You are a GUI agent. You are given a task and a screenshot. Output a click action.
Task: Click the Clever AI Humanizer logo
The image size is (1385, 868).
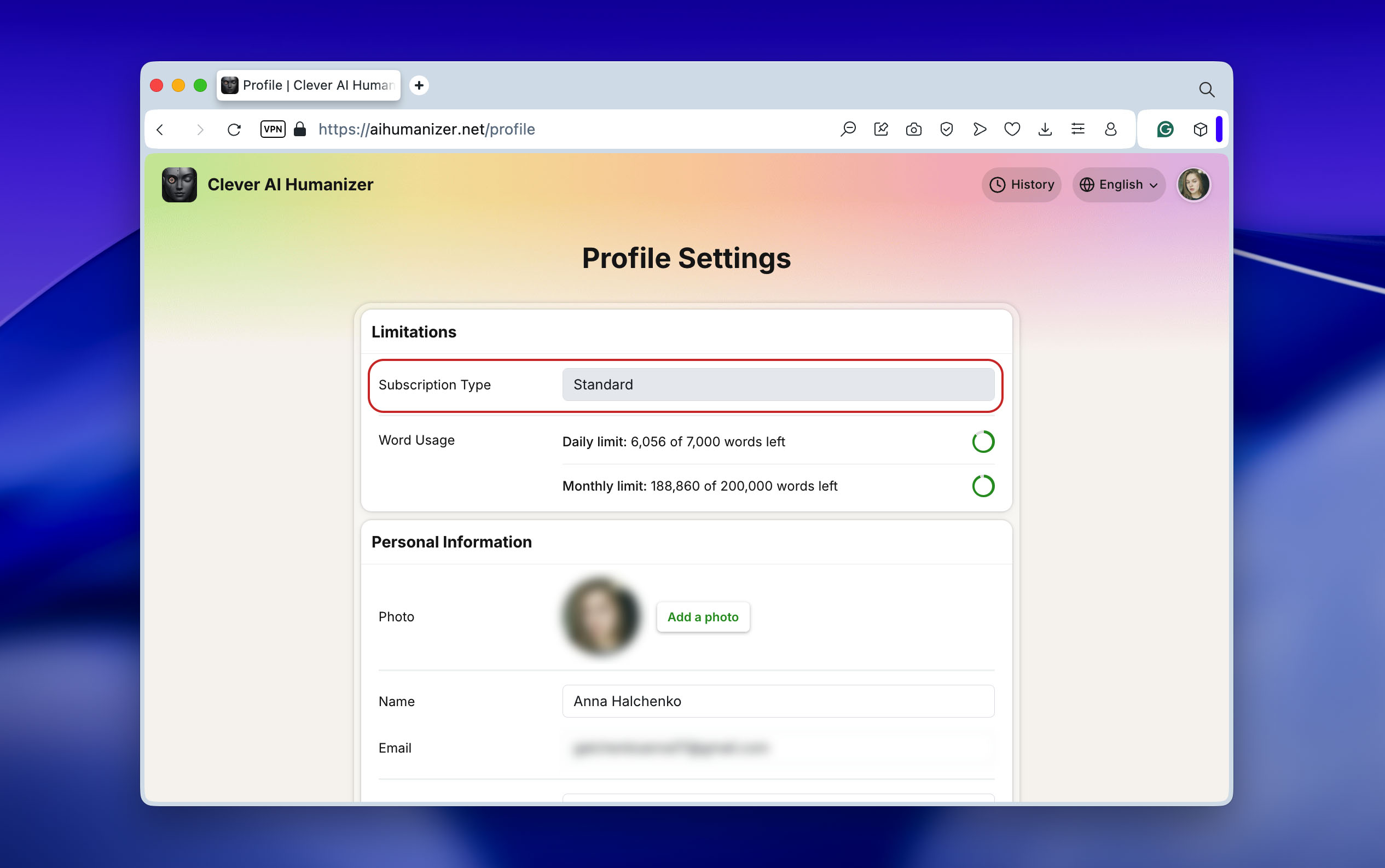178,184
